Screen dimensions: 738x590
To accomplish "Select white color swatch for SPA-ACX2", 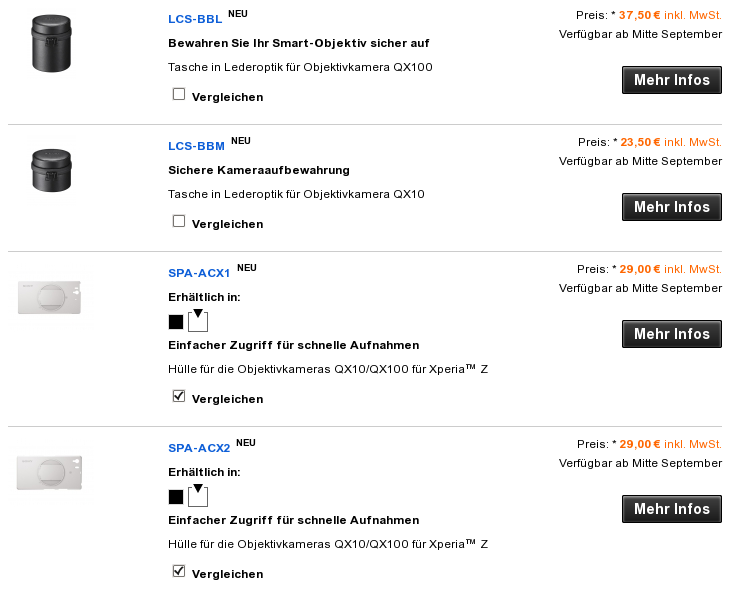I will pos(198,496).
